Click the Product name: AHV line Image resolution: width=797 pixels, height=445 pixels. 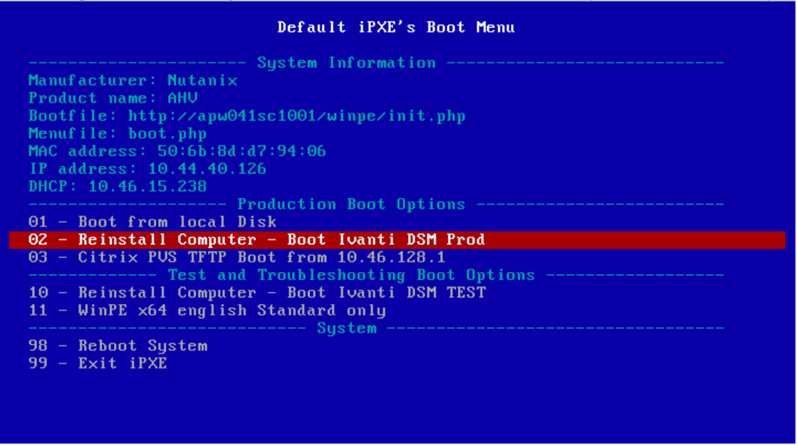(113, 98)
